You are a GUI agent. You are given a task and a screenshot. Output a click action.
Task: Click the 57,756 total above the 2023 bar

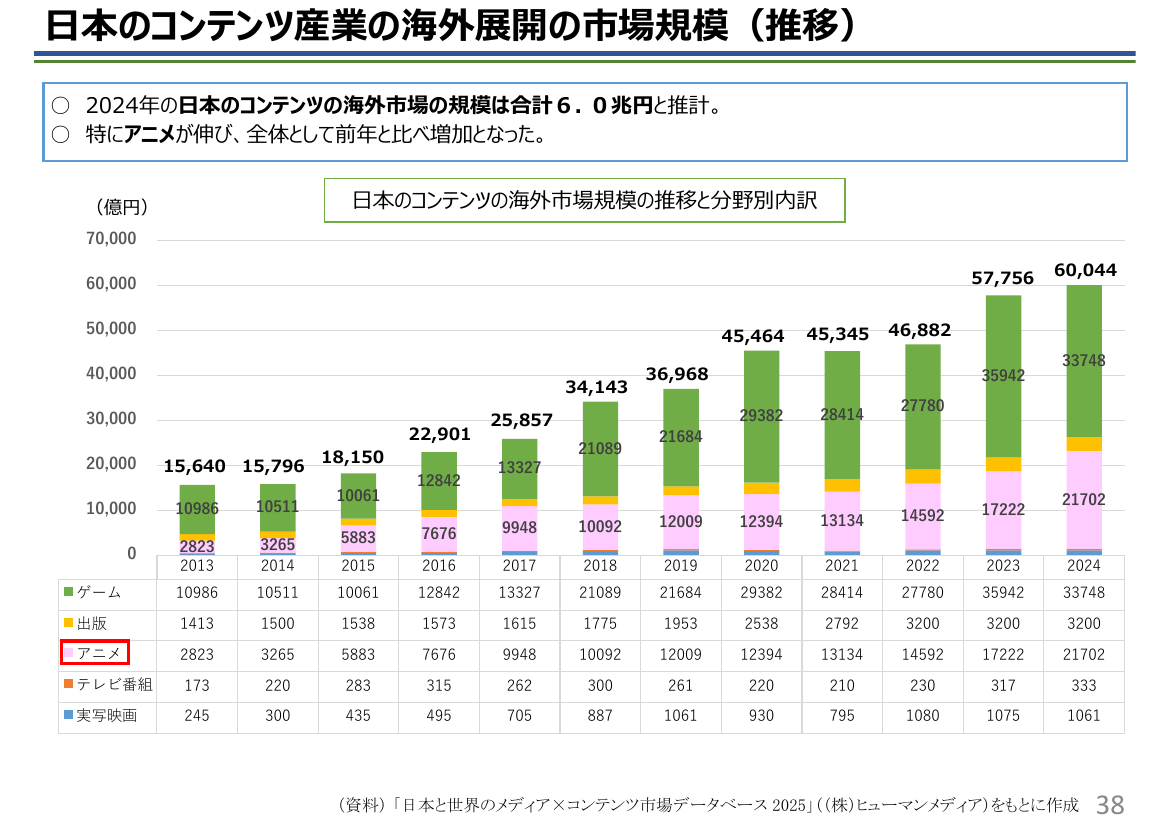(x=1002, y=278)
